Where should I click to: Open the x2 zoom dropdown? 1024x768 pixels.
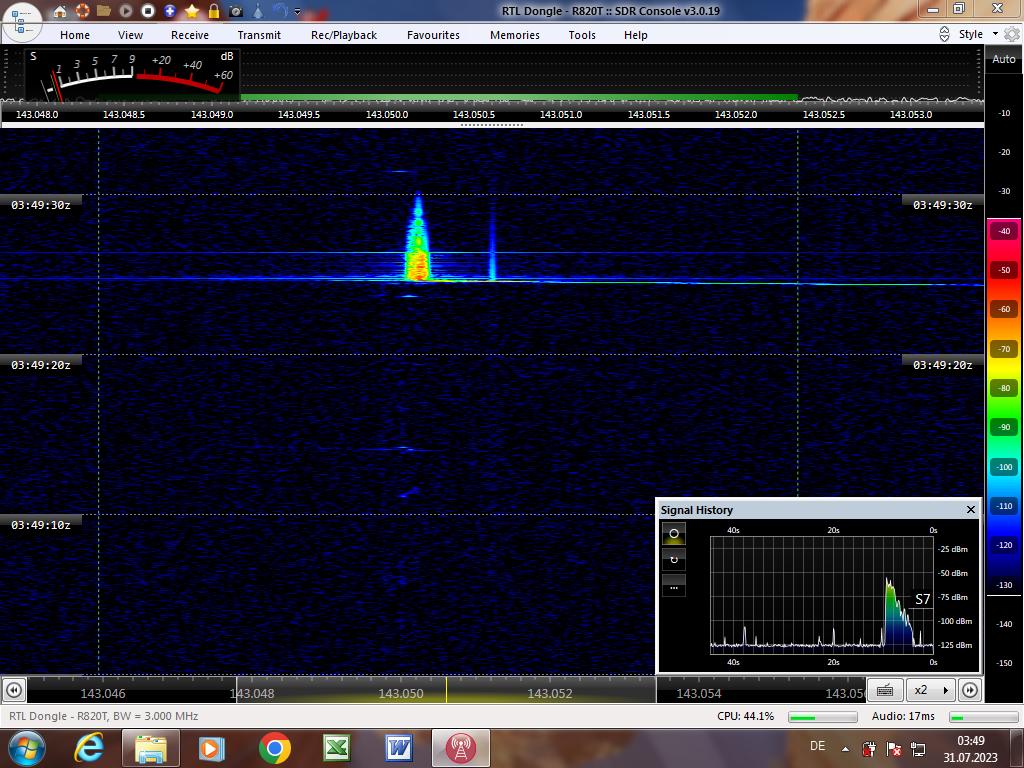coord(931,690)
